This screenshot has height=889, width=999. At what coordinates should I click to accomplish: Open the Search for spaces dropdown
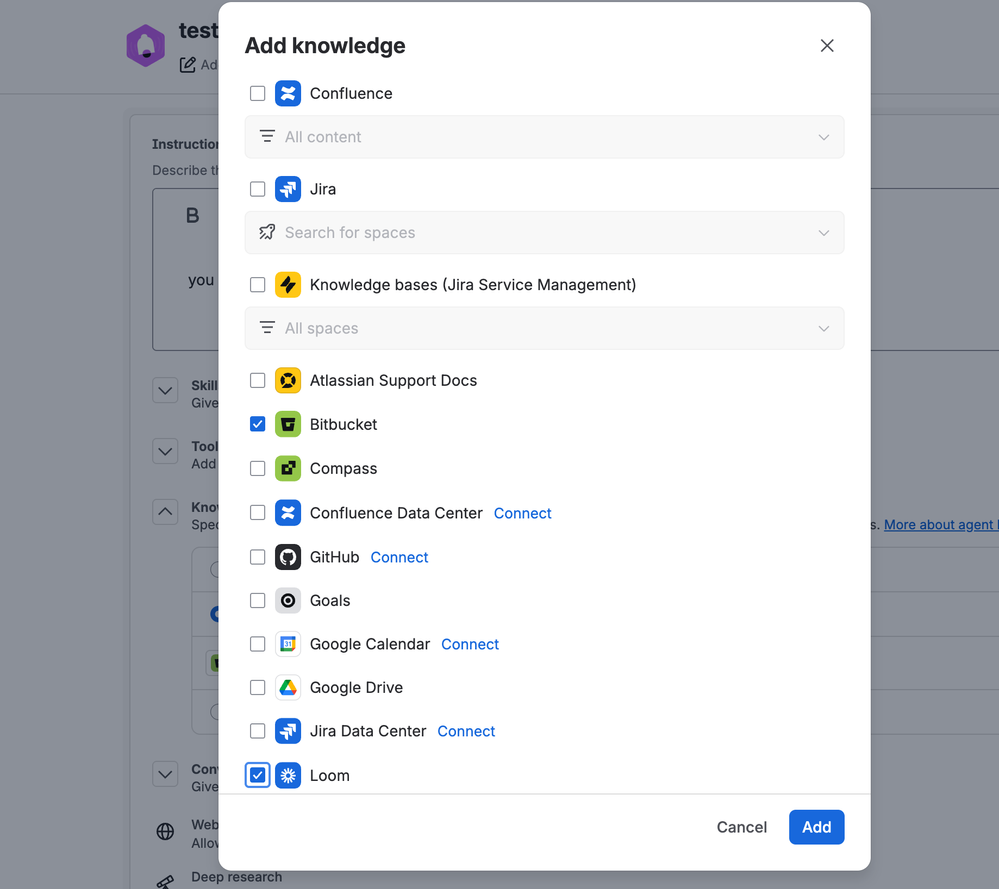tap(544, 233)
